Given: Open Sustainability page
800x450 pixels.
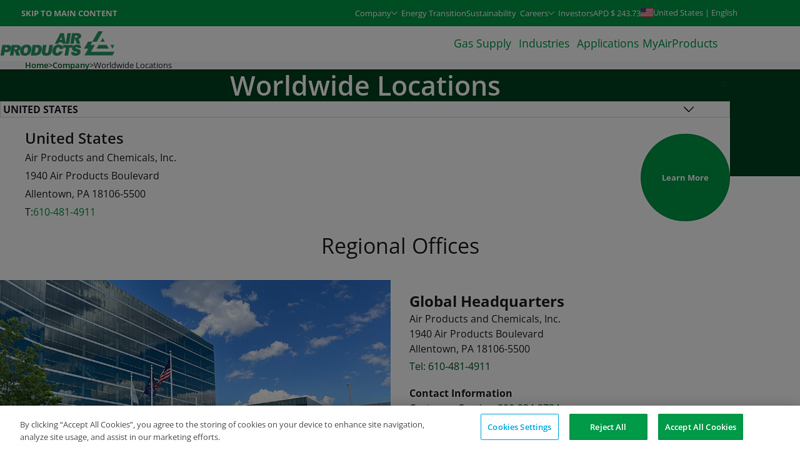Looking at the screenshot, I should pyautogui.click(x=491, y=13).
